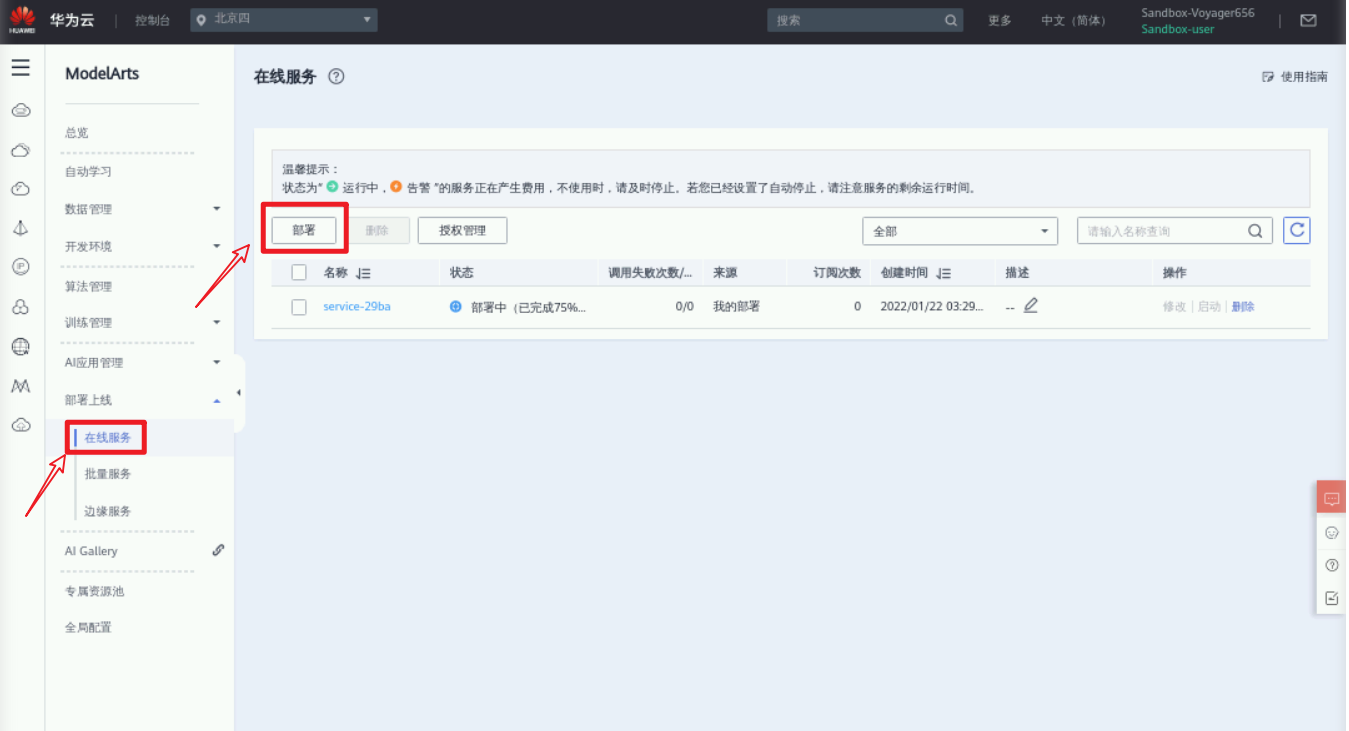Click the 部署中 status icon for service-29ba

pyautogui.click(x=456, y=307)
